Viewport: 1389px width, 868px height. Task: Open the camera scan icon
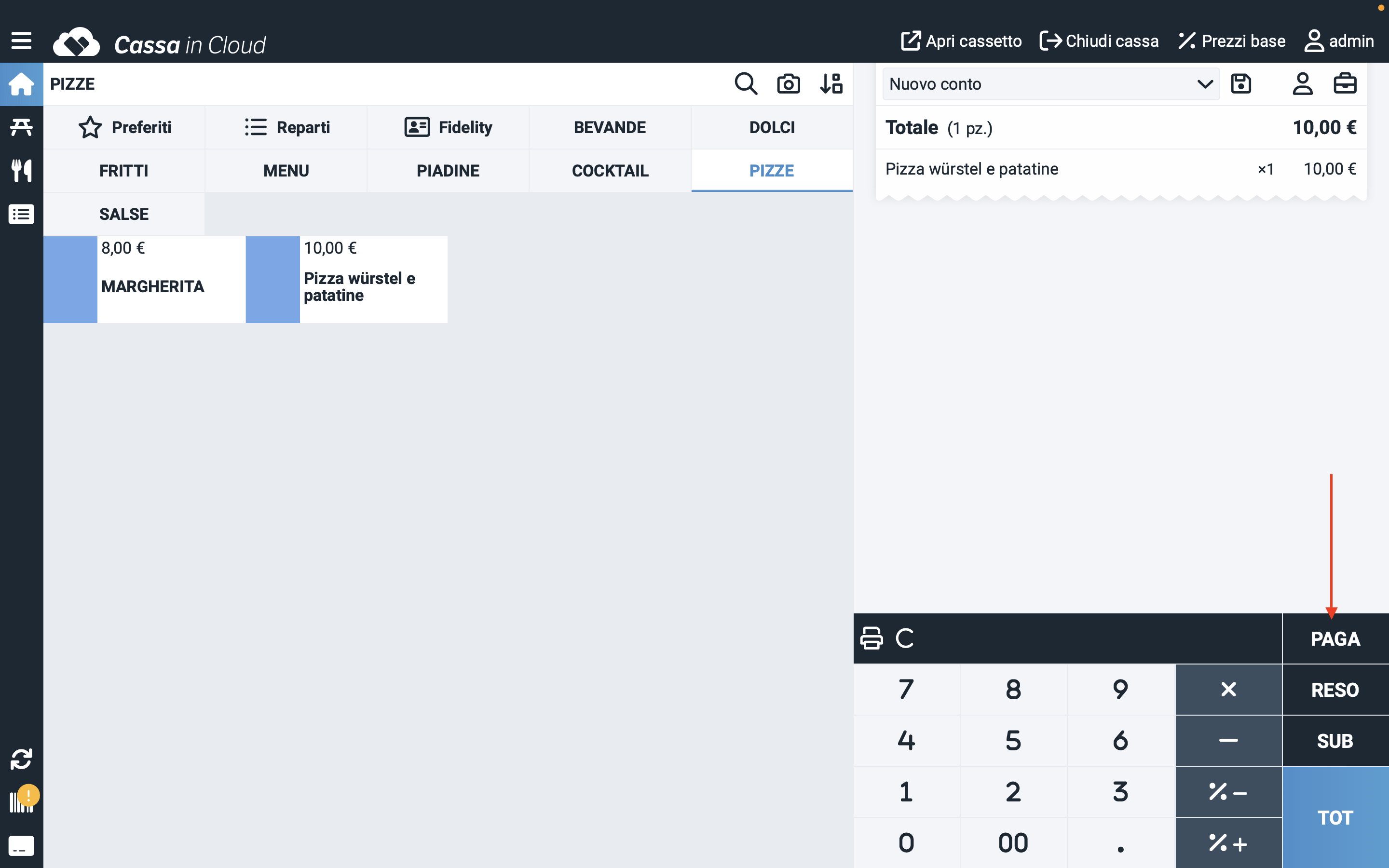point(788,84)
